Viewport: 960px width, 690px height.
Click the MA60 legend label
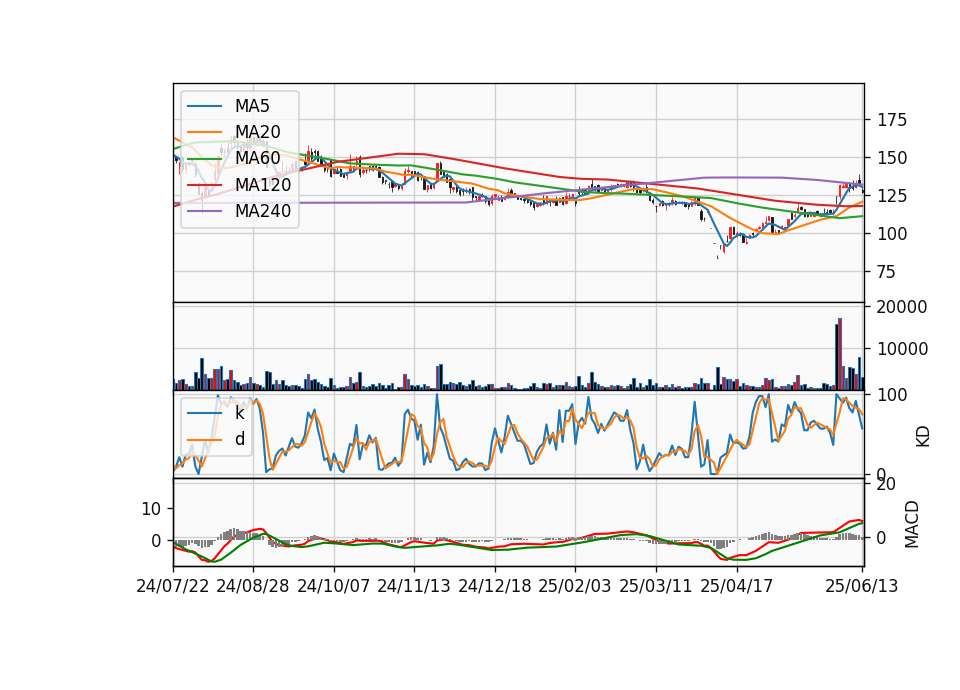(257, 158)
